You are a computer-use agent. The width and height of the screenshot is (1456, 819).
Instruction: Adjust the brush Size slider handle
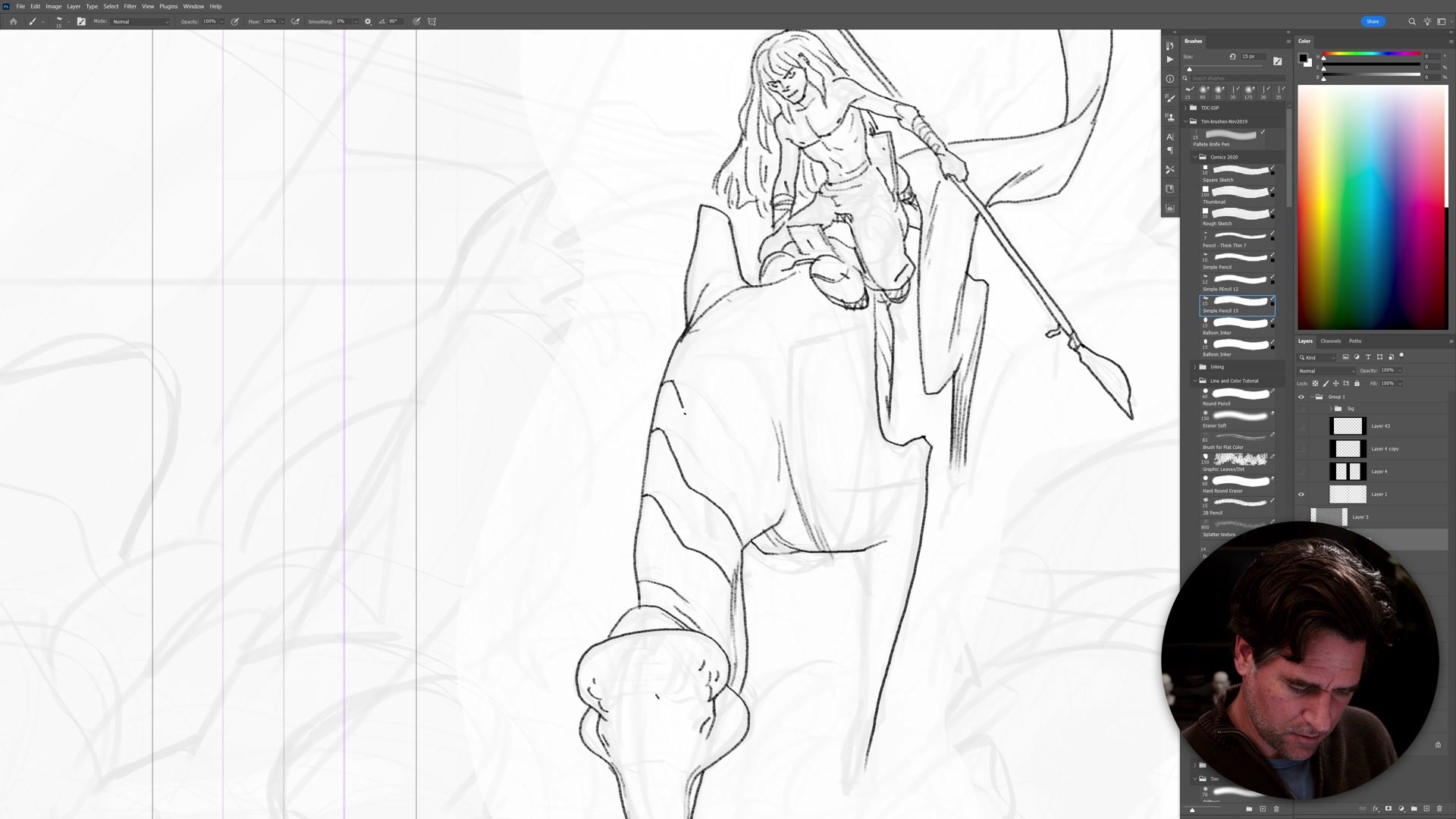[1189, 69]
